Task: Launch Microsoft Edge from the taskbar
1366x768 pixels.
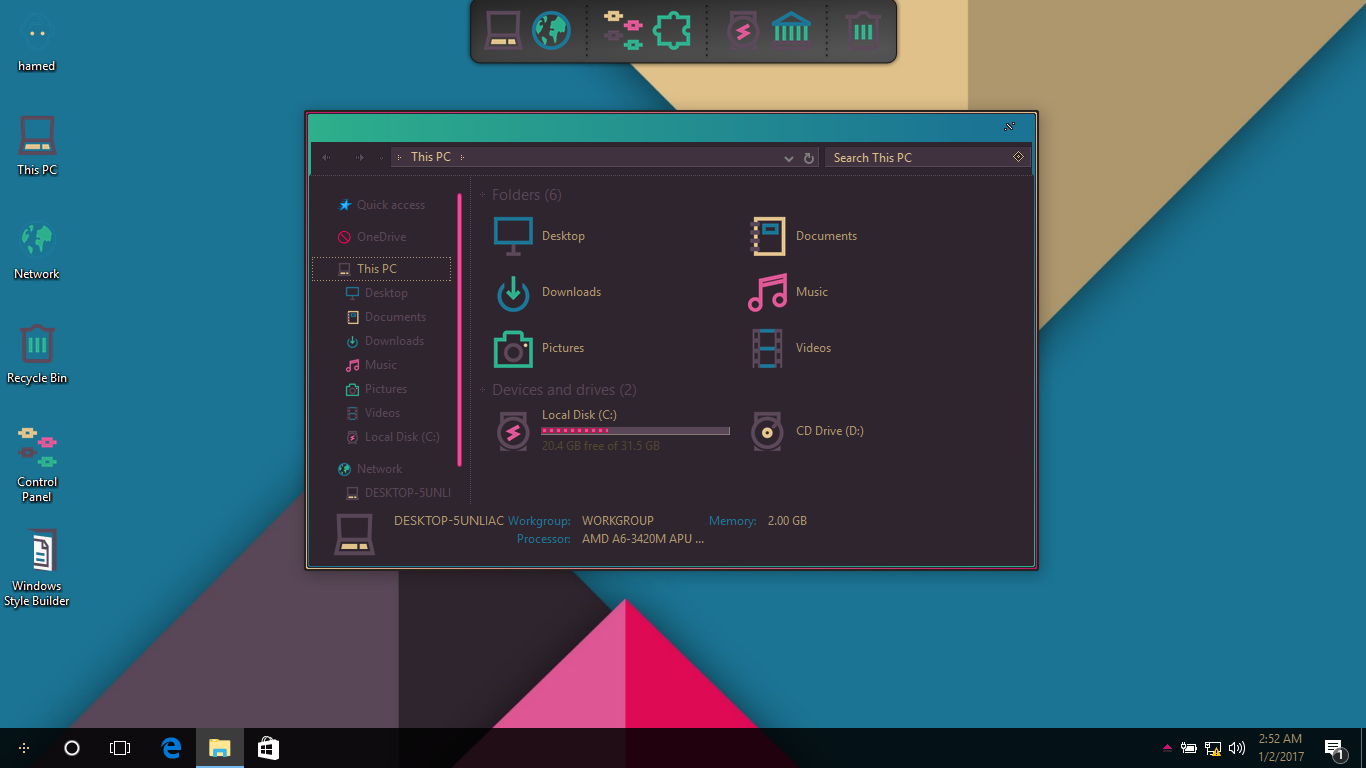Action: pos(171,747)
